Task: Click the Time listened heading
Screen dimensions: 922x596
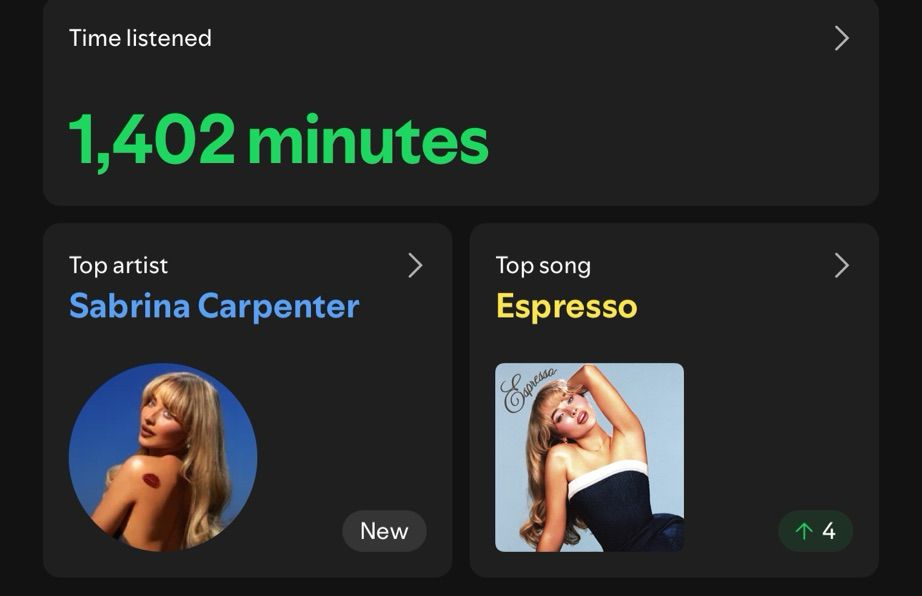Action: point(140,38)
